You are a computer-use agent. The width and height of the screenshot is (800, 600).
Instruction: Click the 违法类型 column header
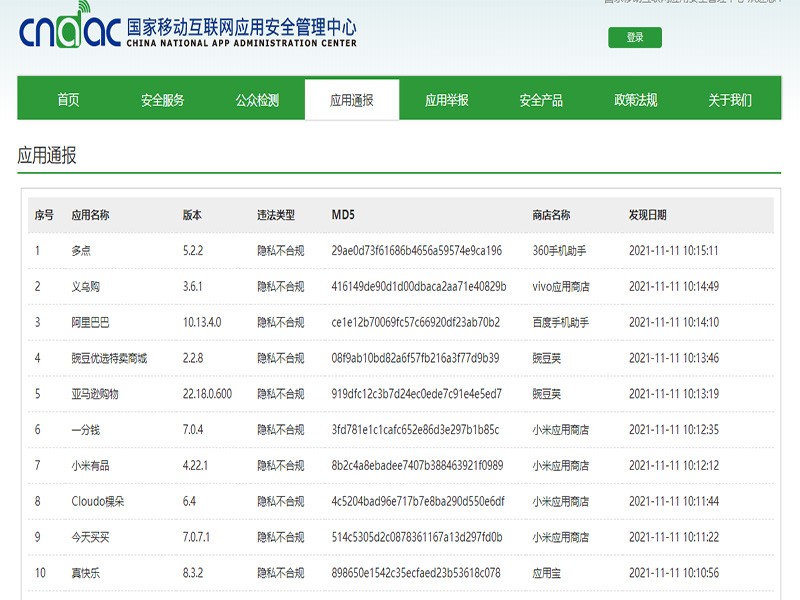[276, 215]
